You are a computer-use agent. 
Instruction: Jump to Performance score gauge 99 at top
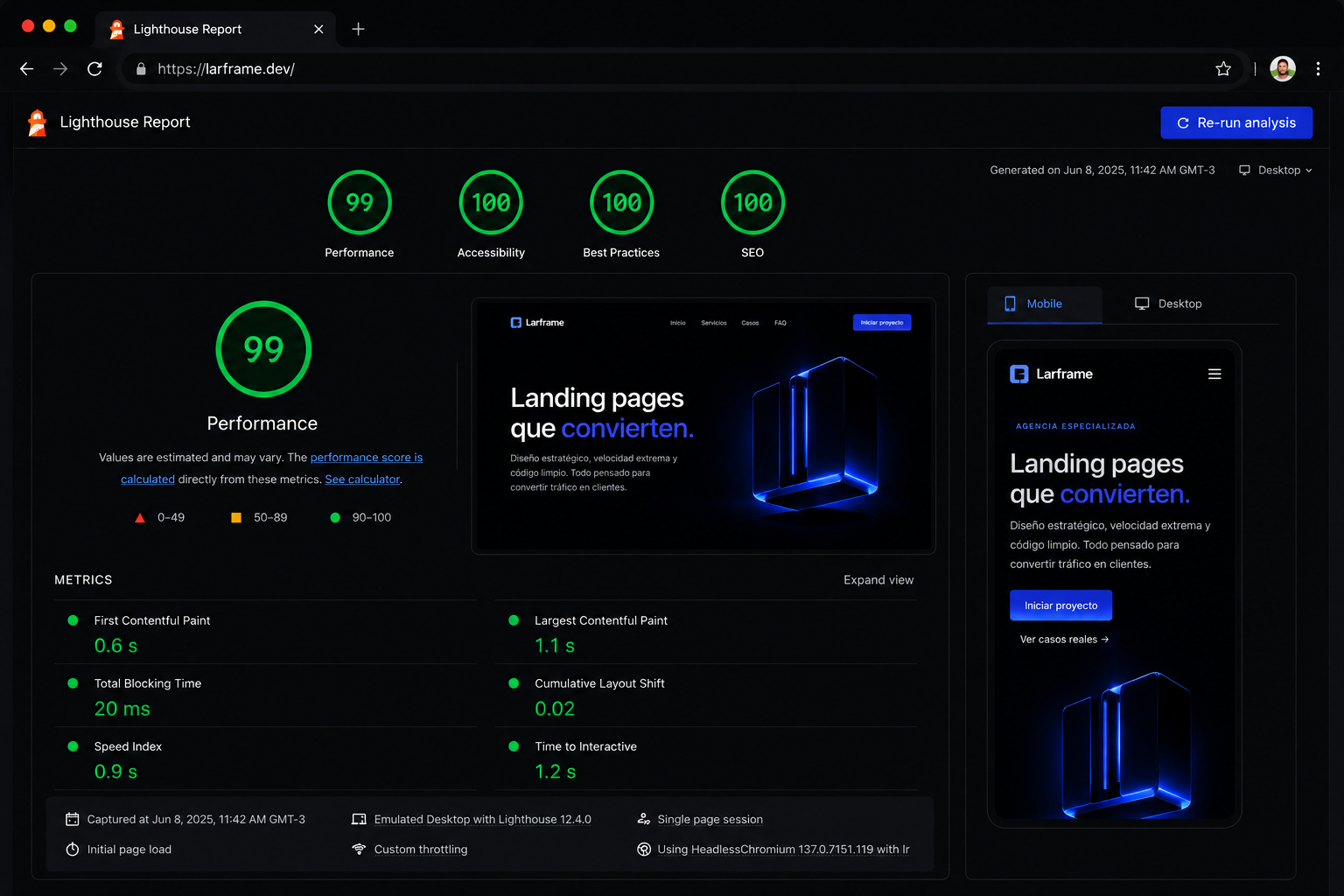tap(360, 203)
